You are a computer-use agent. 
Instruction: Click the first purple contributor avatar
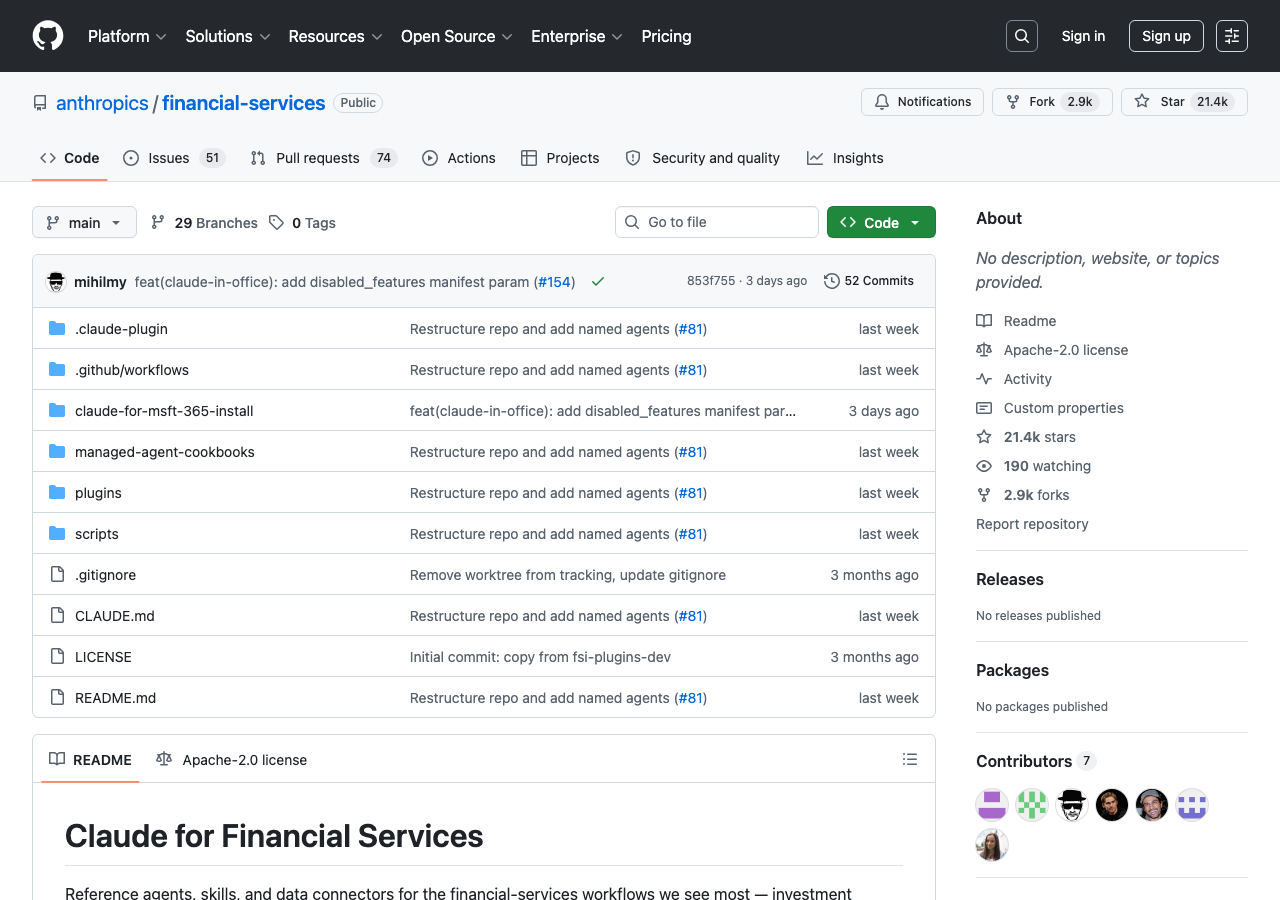click(992, 805)
